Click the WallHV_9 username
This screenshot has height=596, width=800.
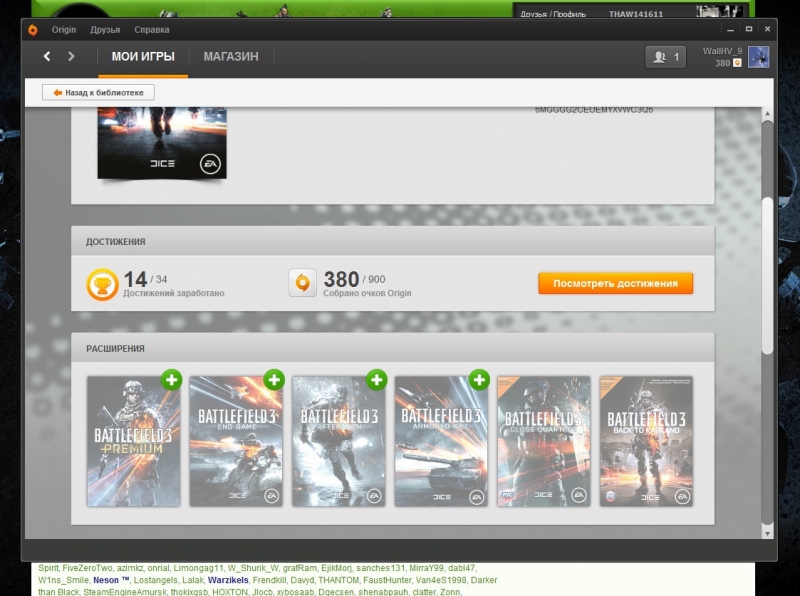tap(722, 51)
